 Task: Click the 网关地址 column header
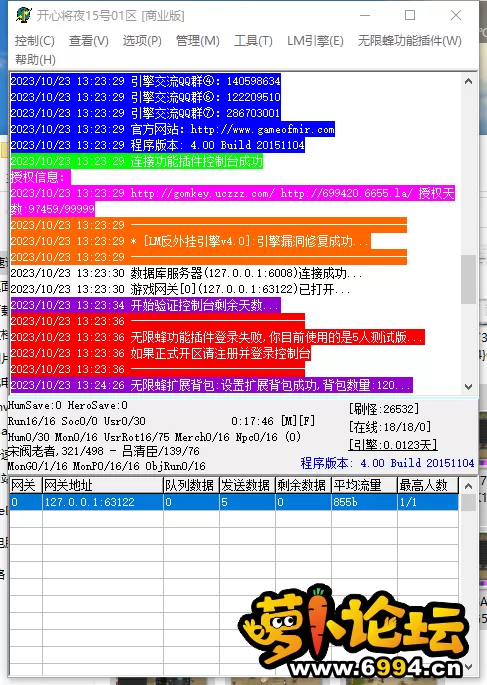coord(103,485)
